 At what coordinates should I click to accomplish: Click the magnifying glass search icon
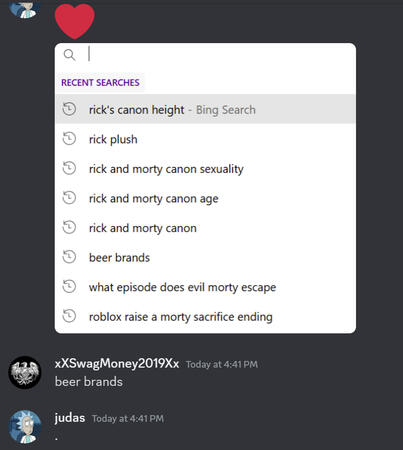pos(69,55)
